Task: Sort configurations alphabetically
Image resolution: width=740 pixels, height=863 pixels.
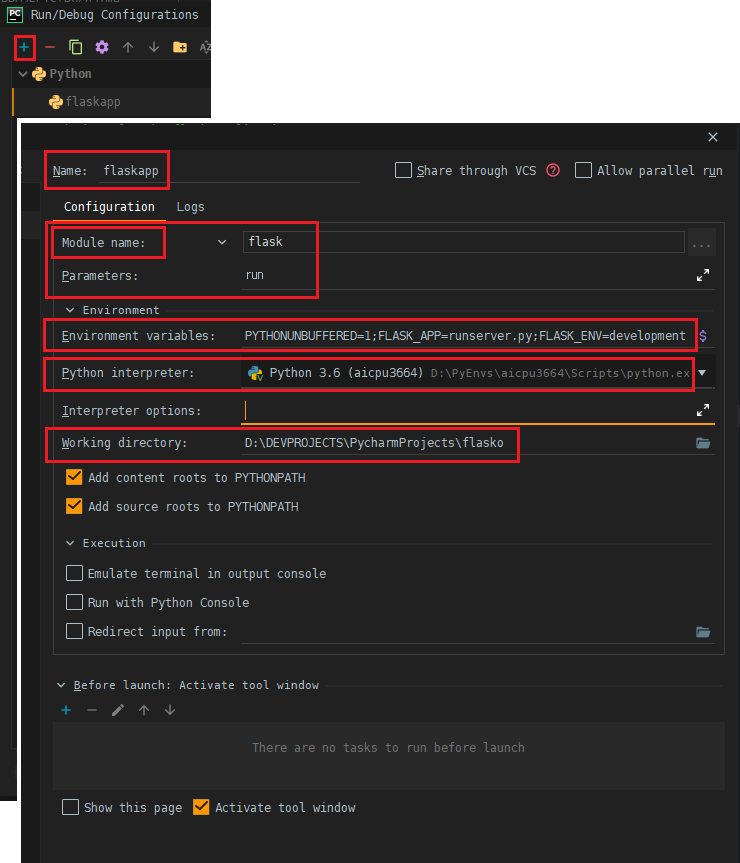Action: [x=205, y=47]
